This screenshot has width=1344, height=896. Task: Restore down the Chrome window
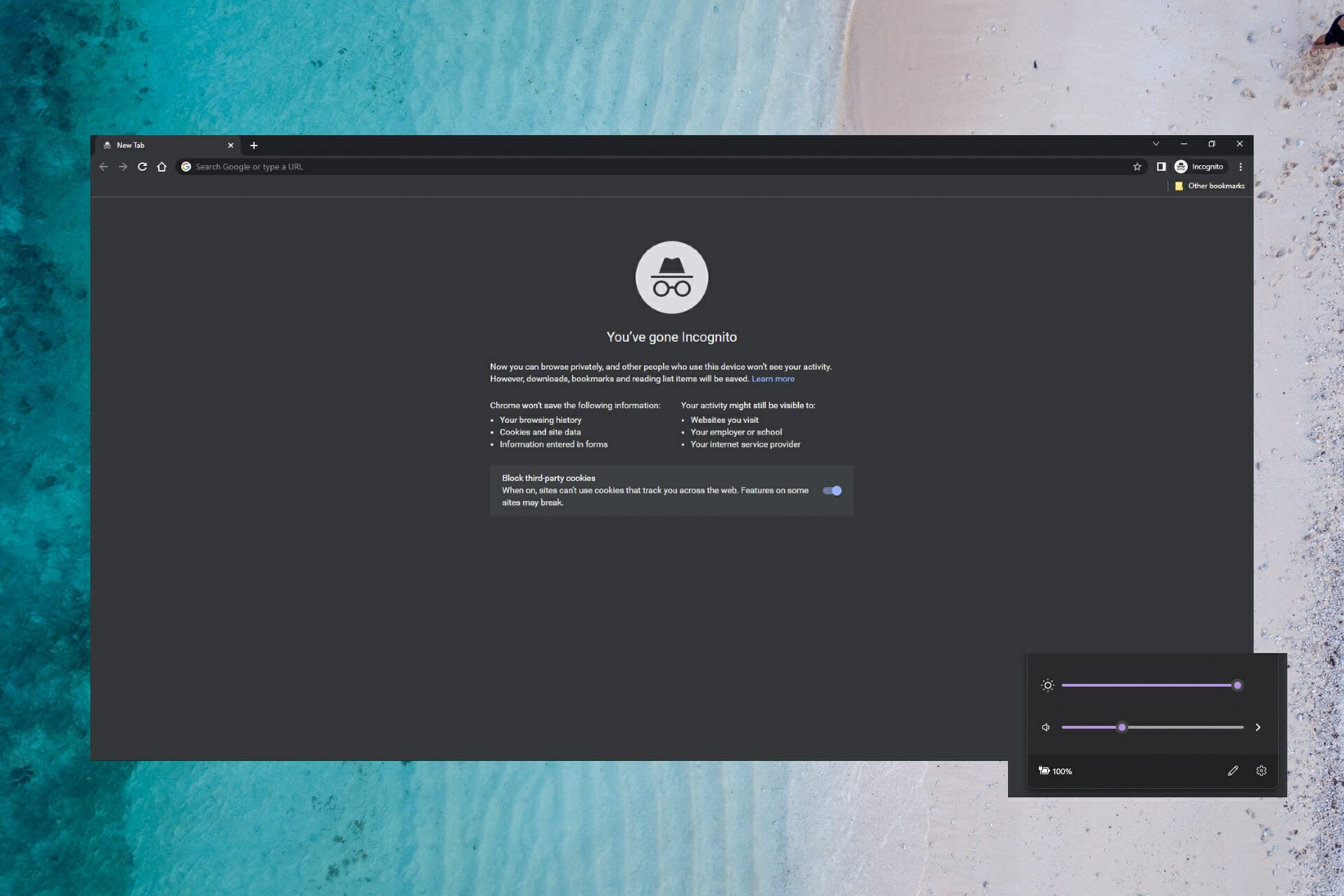1212,143
